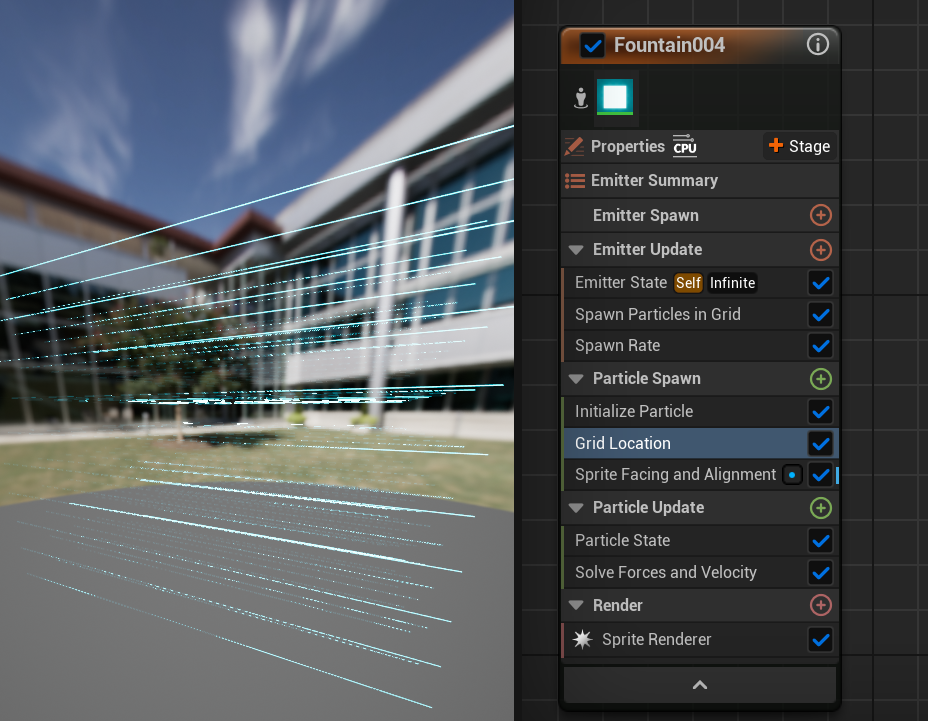The width and height of the screenshot is (928, 721).
Task: Collapse the Emitter Update section
Action: pyautogui.click(x=576, y=250)
